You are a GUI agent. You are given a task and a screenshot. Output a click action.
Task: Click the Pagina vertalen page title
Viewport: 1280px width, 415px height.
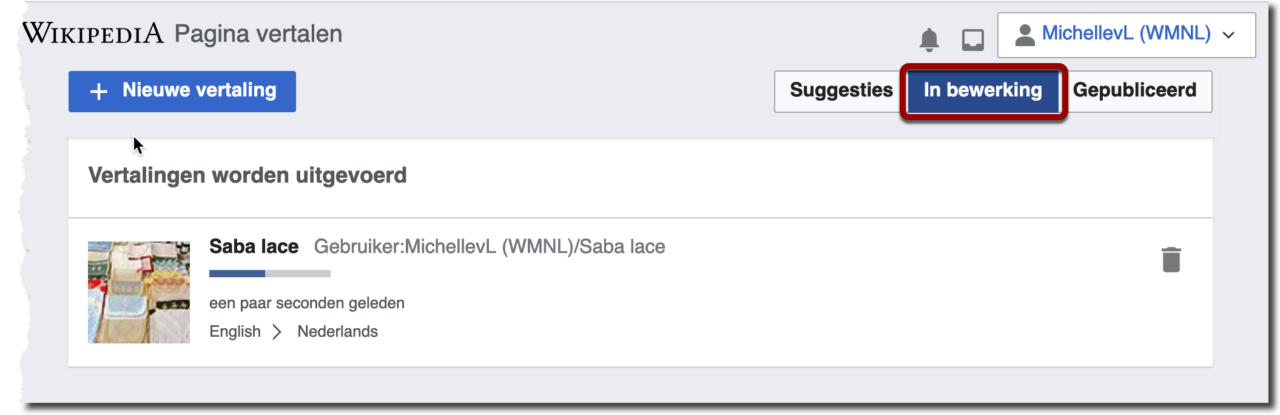(258, 34)
